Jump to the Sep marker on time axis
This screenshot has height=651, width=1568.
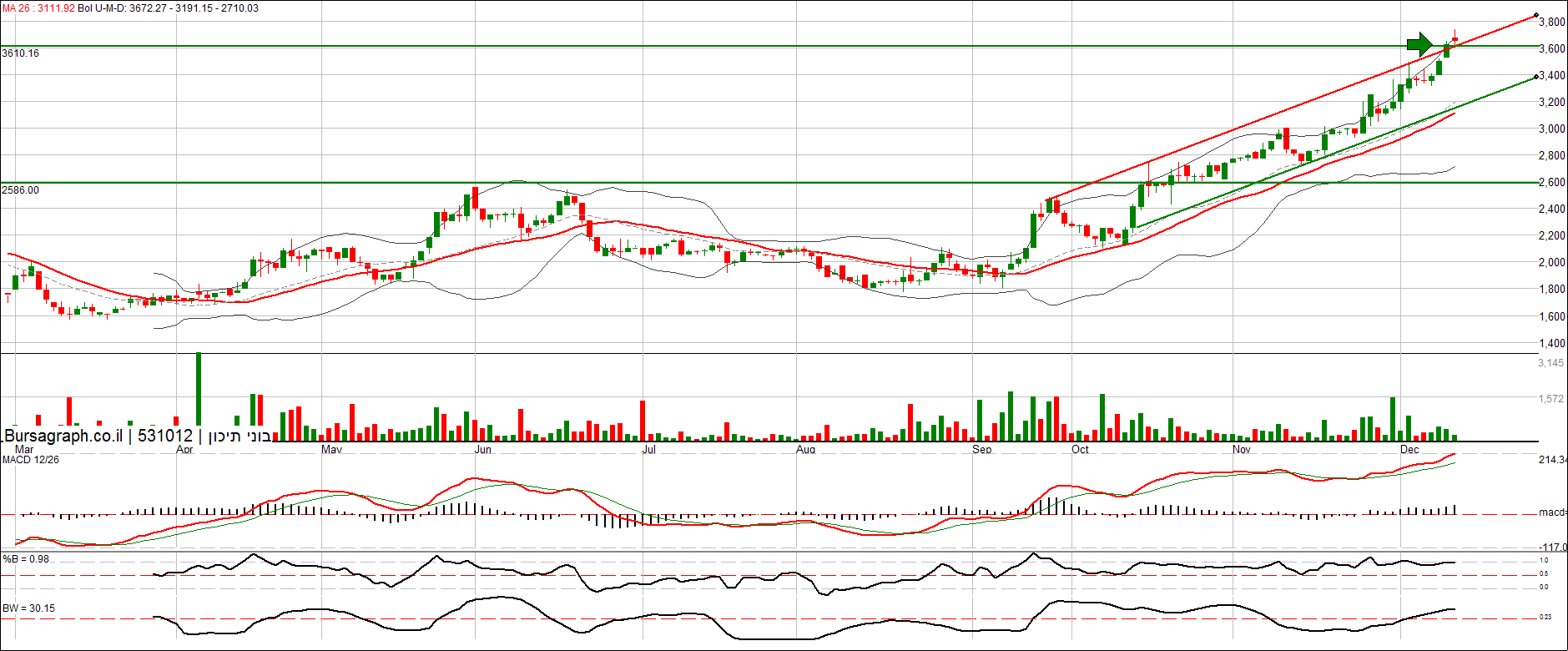(x=982, y=450)
